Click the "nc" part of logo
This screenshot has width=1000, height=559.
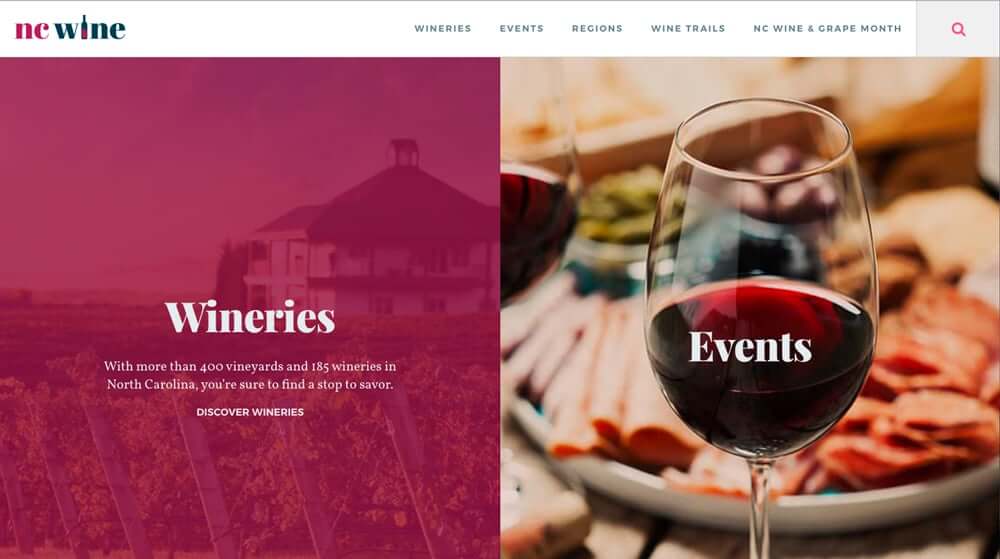click(32, 29)
